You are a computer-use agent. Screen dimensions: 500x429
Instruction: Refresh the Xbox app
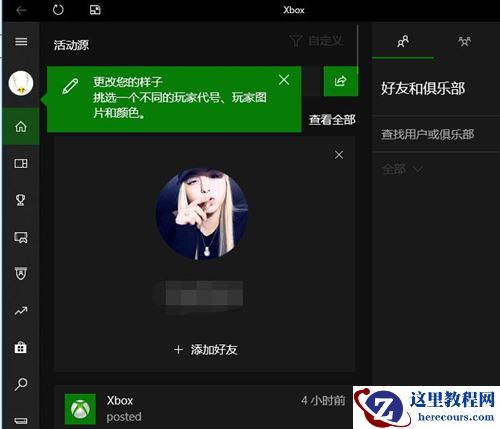tap(58, 10)
